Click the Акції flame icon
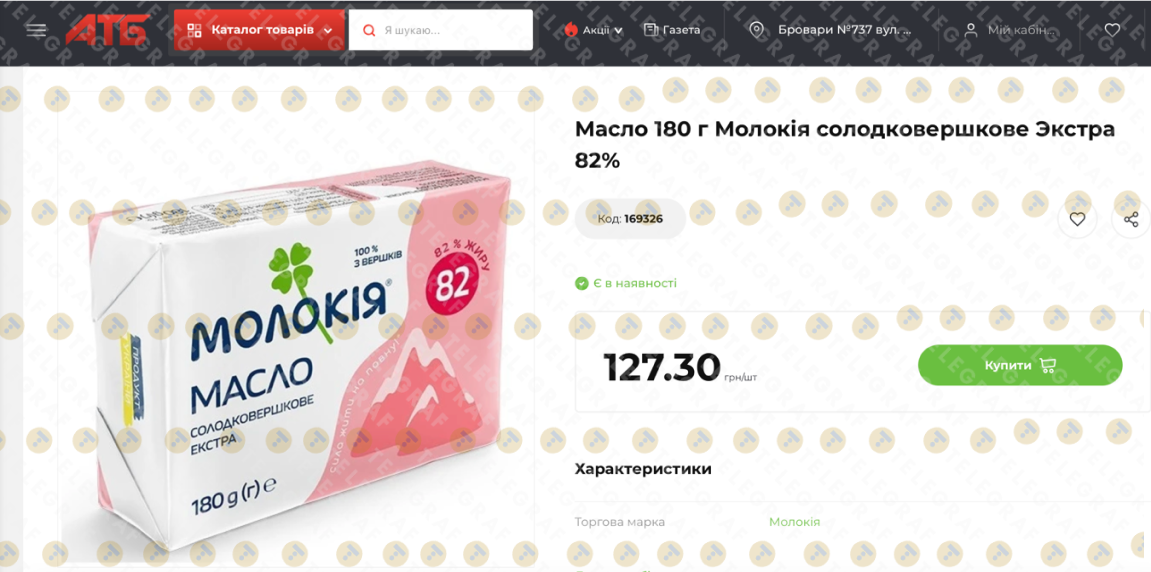1151x572 pixels. click(x=571, y=30)
